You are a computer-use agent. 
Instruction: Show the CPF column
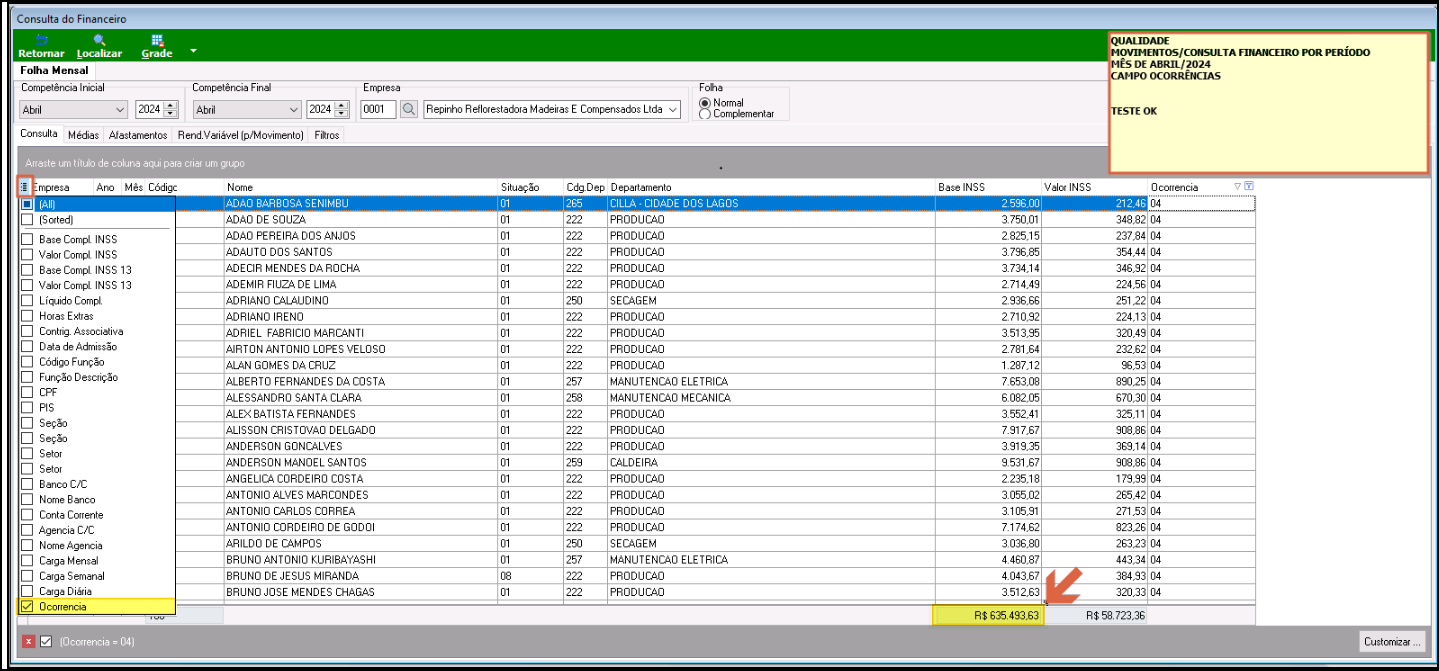click(x=27, y=392)
